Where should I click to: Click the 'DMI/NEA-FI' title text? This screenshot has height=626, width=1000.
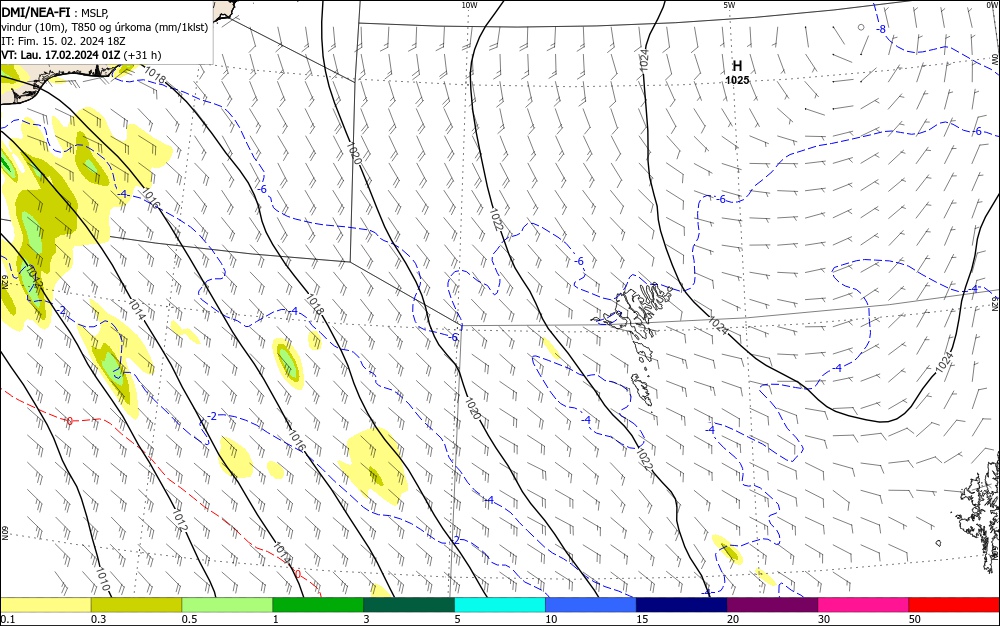(36, 11)
